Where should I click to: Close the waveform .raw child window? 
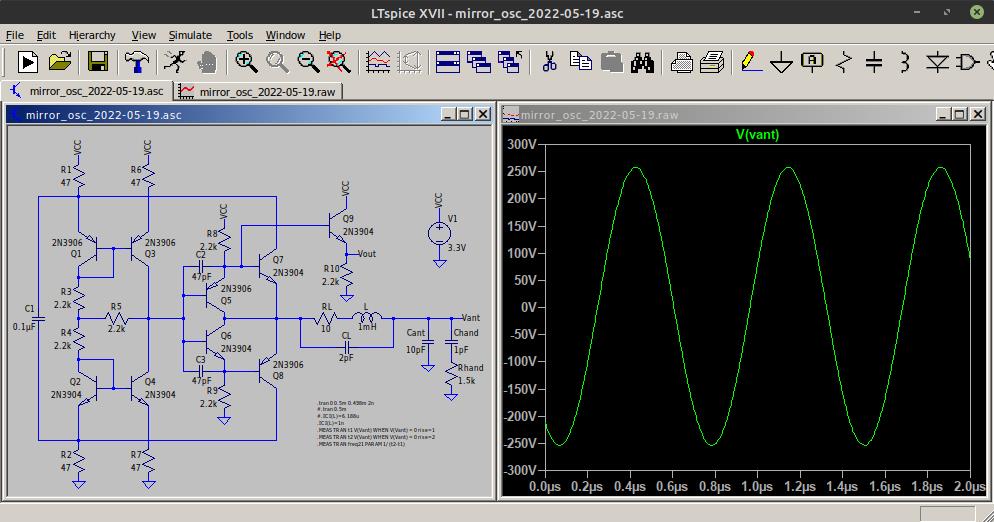978,114
